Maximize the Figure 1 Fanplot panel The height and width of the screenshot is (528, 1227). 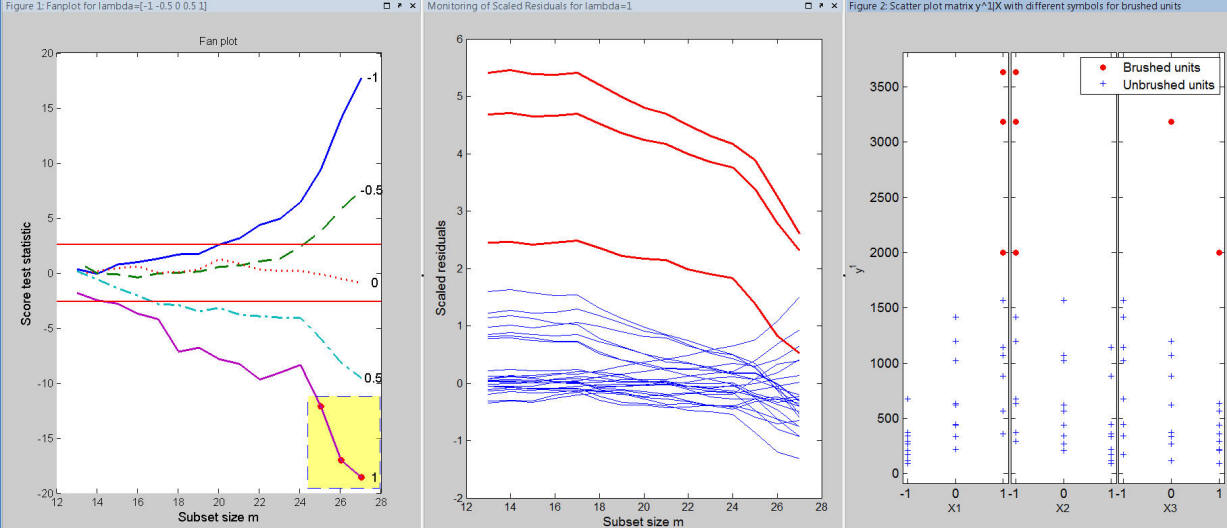tap(387, 6)
